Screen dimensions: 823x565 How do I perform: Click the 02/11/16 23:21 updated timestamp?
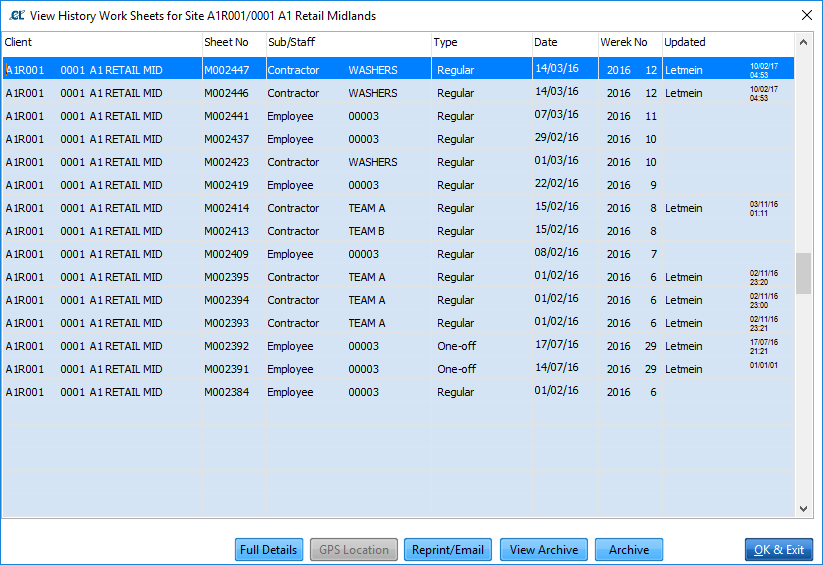click(x=764, y=323)
